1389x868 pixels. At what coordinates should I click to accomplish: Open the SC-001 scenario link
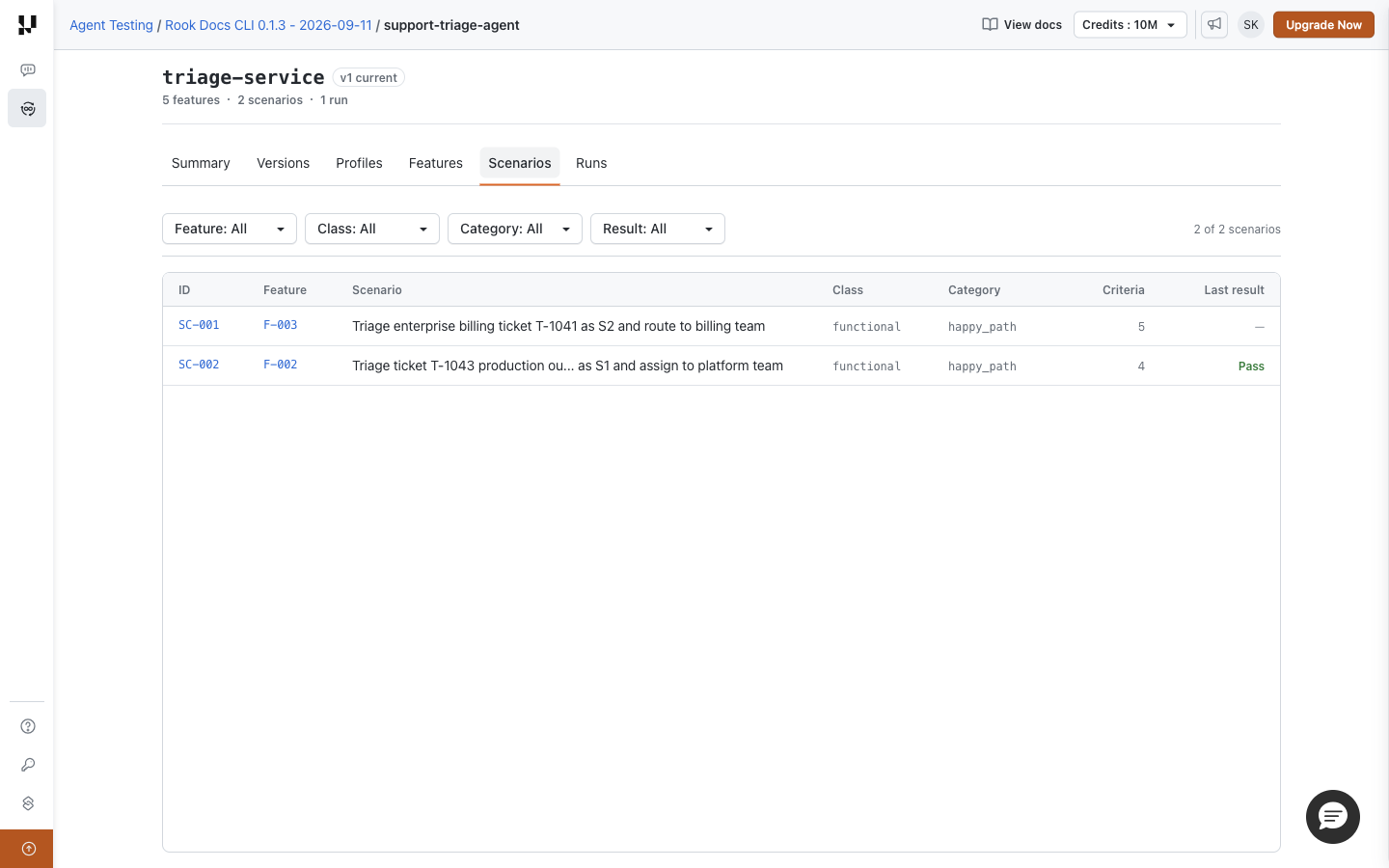tap(199, 325)
